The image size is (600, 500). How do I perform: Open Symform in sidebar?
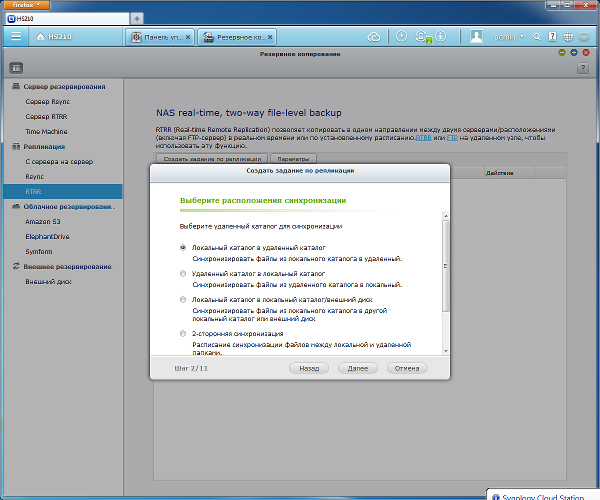[x=39, y=251]
